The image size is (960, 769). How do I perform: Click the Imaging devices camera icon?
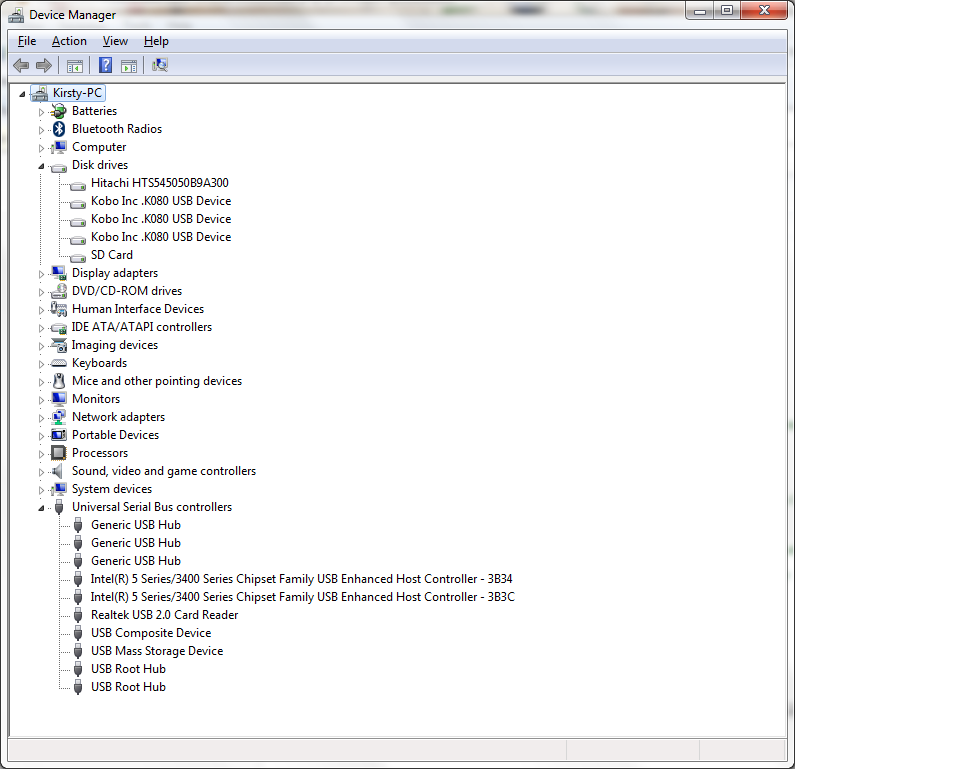[59, 345]
